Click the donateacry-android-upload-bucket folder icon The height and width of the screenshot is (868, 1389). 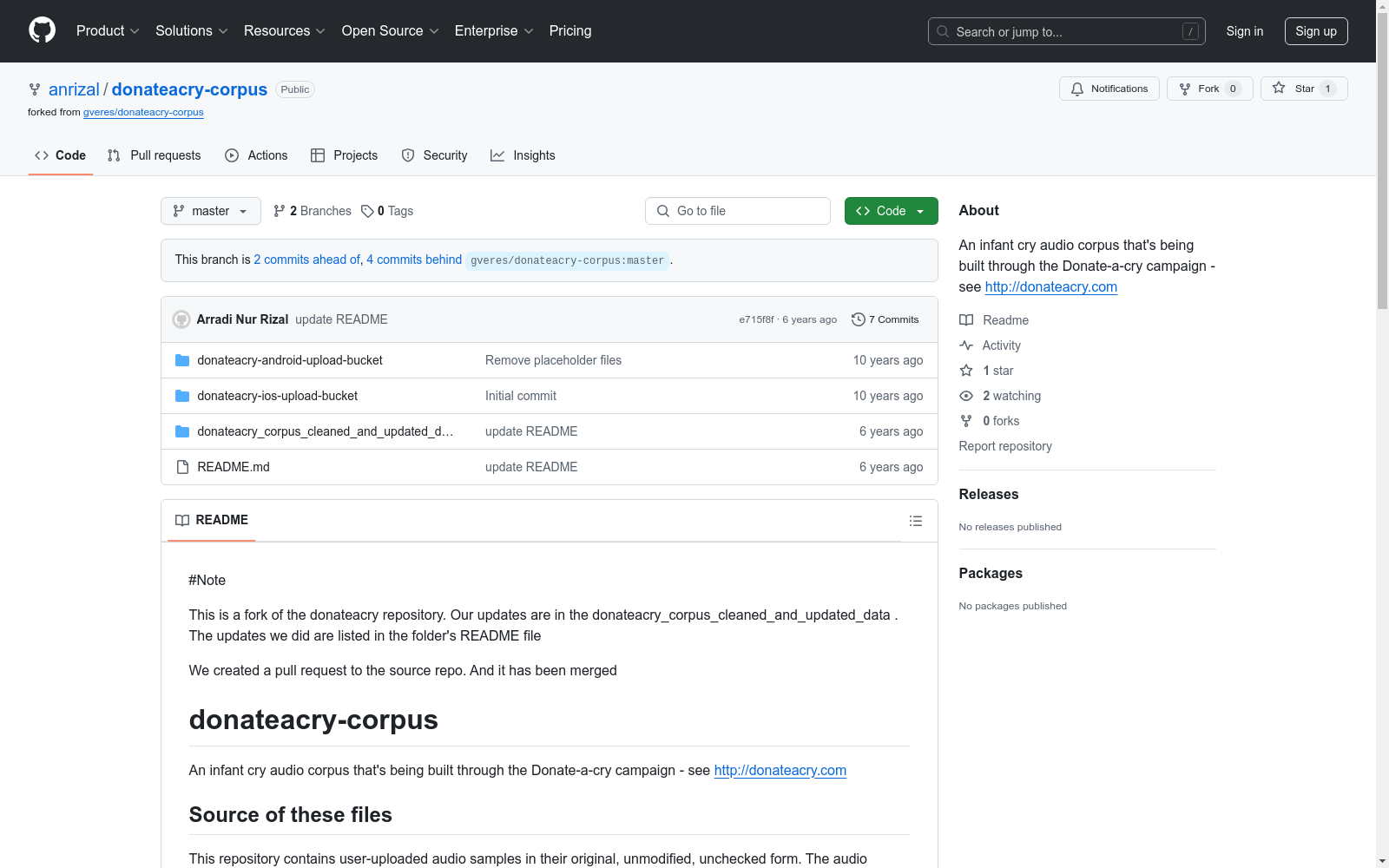click(182, 360)
